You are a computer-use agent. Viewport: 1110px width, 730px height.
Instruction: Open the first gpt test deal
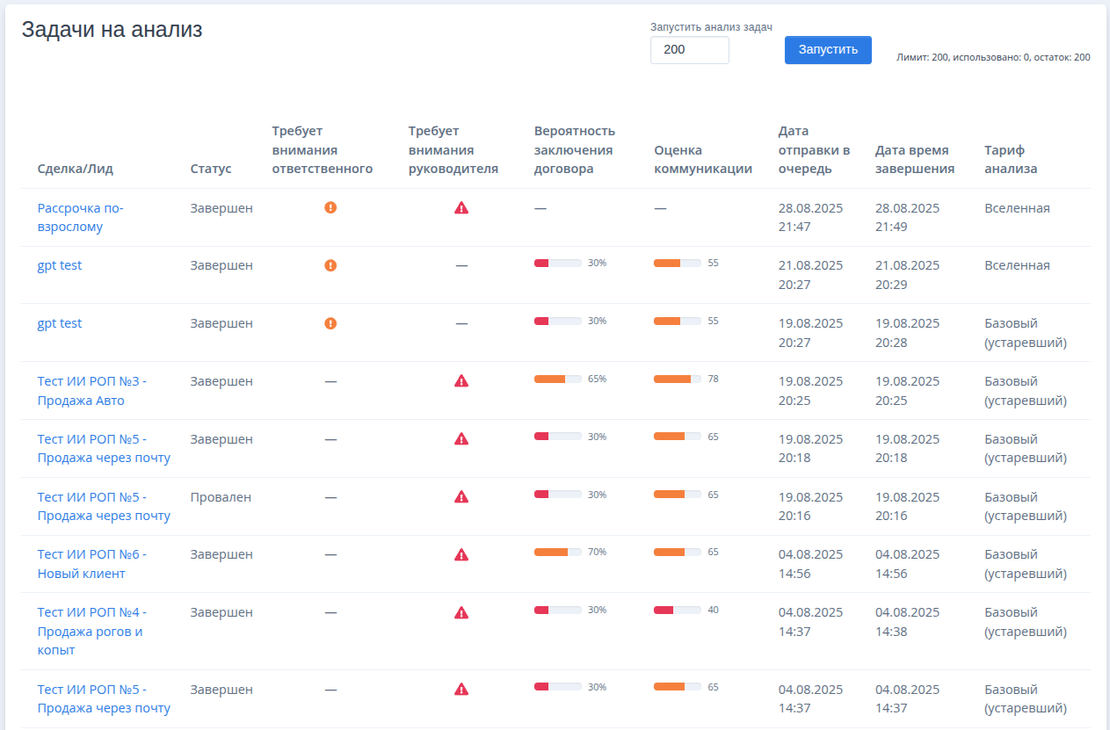tap(59, 265)
